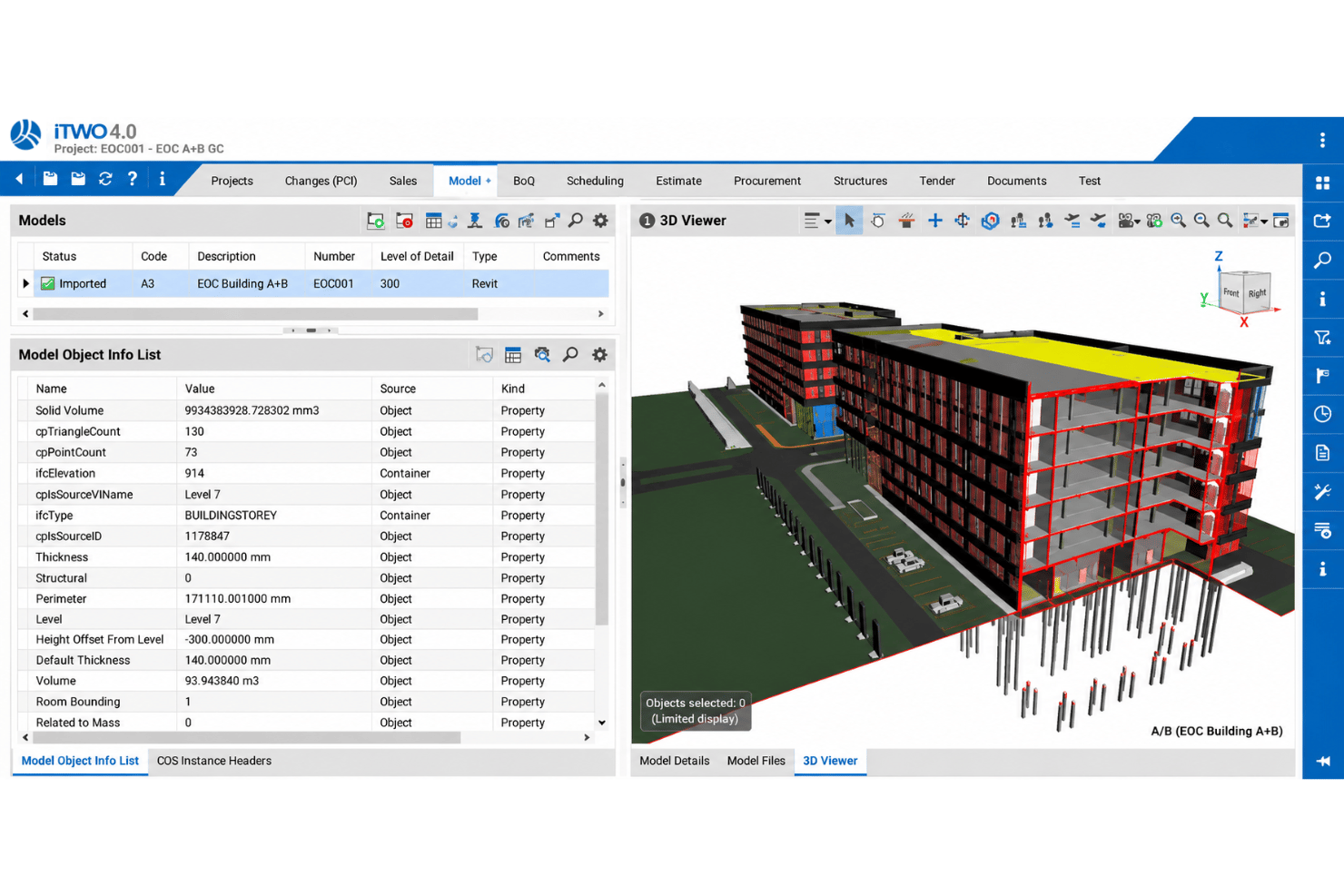Image resolution: width=1344 pixels, height=896 pixels.
Task: Expand the Imported model row arrow
Action: [25, 284]
